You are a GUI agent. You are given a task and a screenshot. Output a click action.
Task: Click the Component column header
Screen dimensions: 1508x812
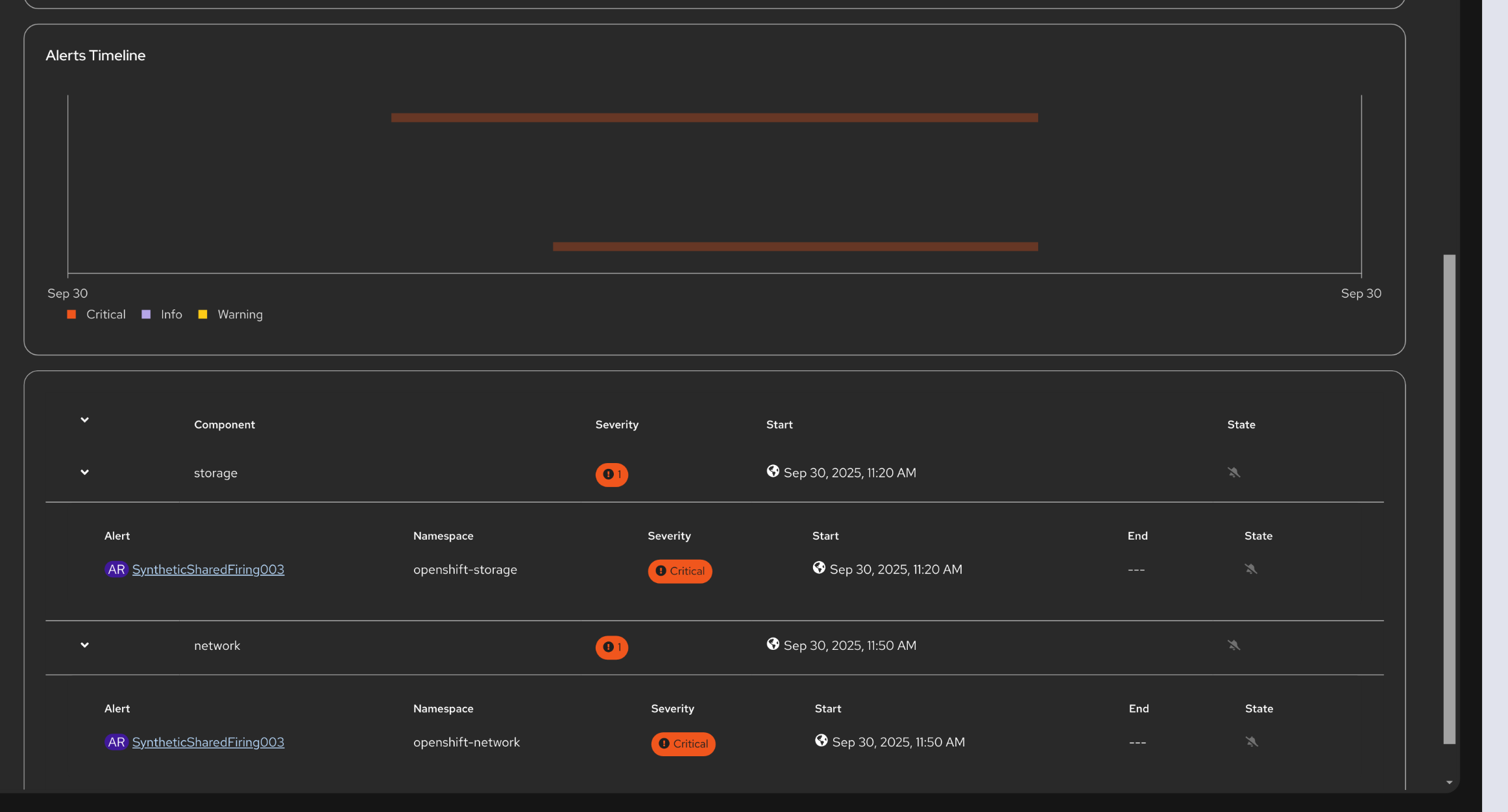point(225,425)
